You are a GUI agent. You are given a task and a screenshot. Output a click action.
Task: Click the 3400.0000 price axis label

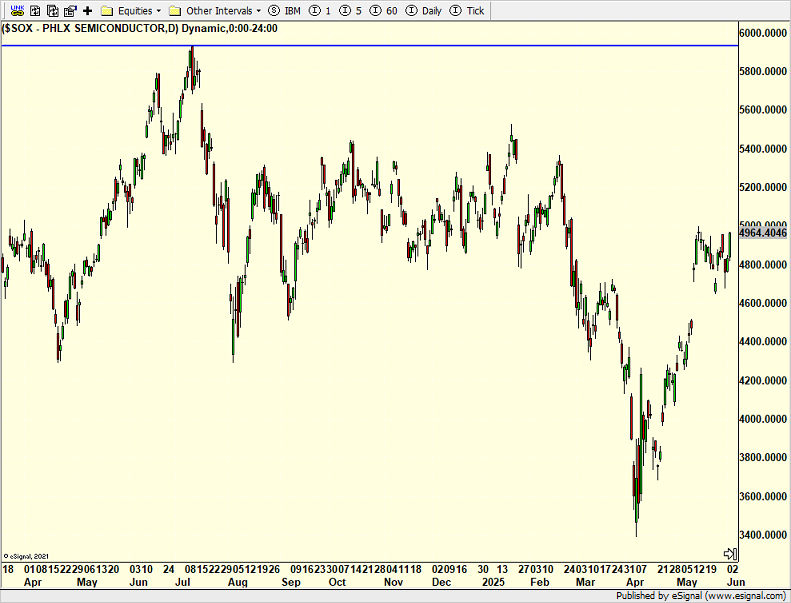pos(763,534)
